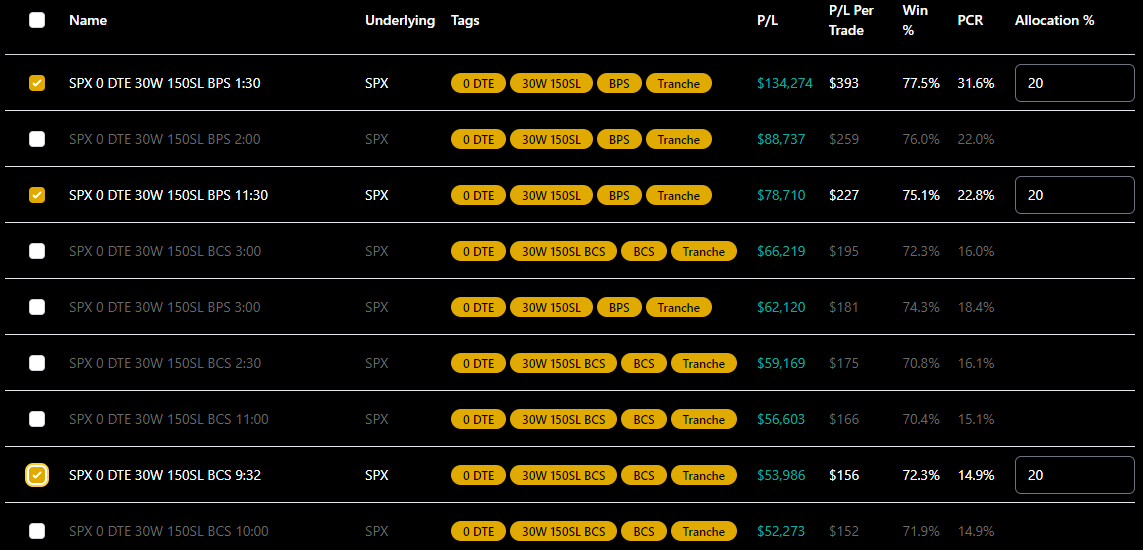
Task: Check the BCS 11:00 strategy checkbox
Action: pyautogui.click(x=36, y=419)
